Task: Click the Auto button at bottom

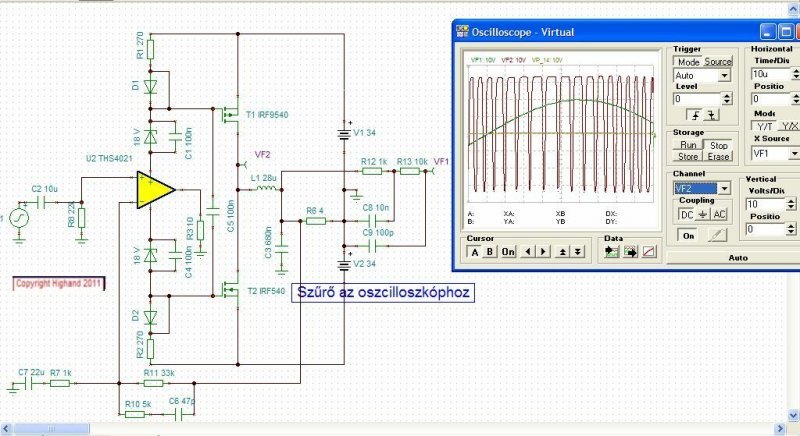Action: tap(738, 258)
